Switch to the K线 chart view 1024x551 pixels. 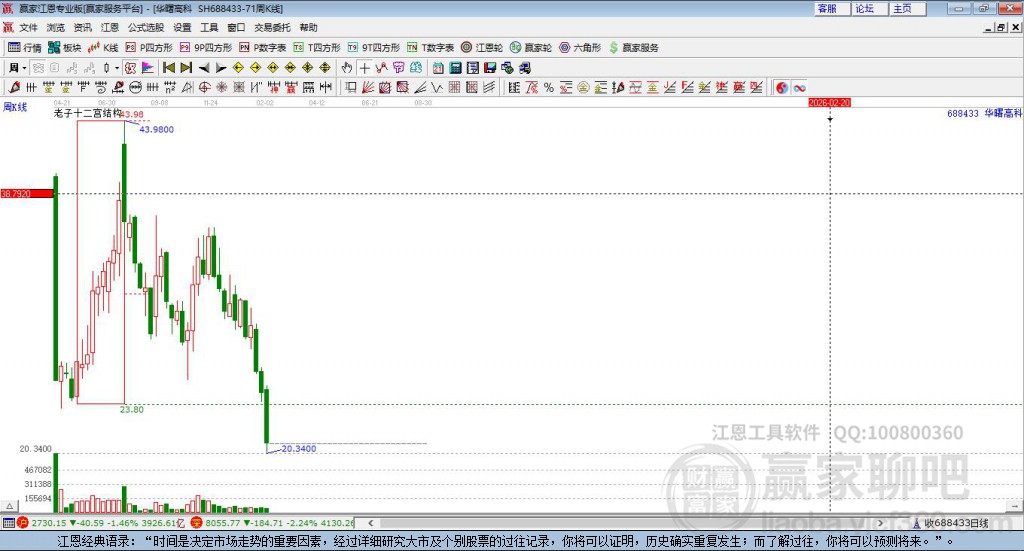click(103, 48)
